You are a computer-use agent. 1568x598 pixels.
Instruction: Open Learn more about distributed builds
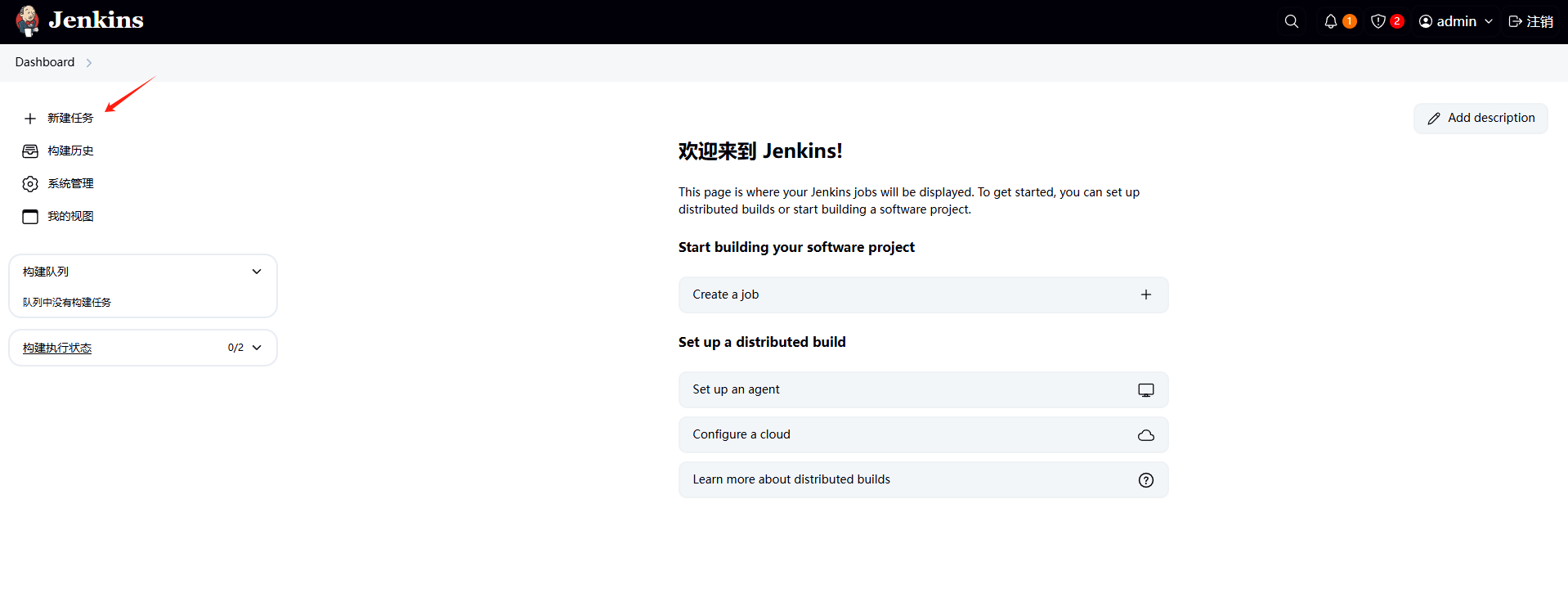pos(923,479)
